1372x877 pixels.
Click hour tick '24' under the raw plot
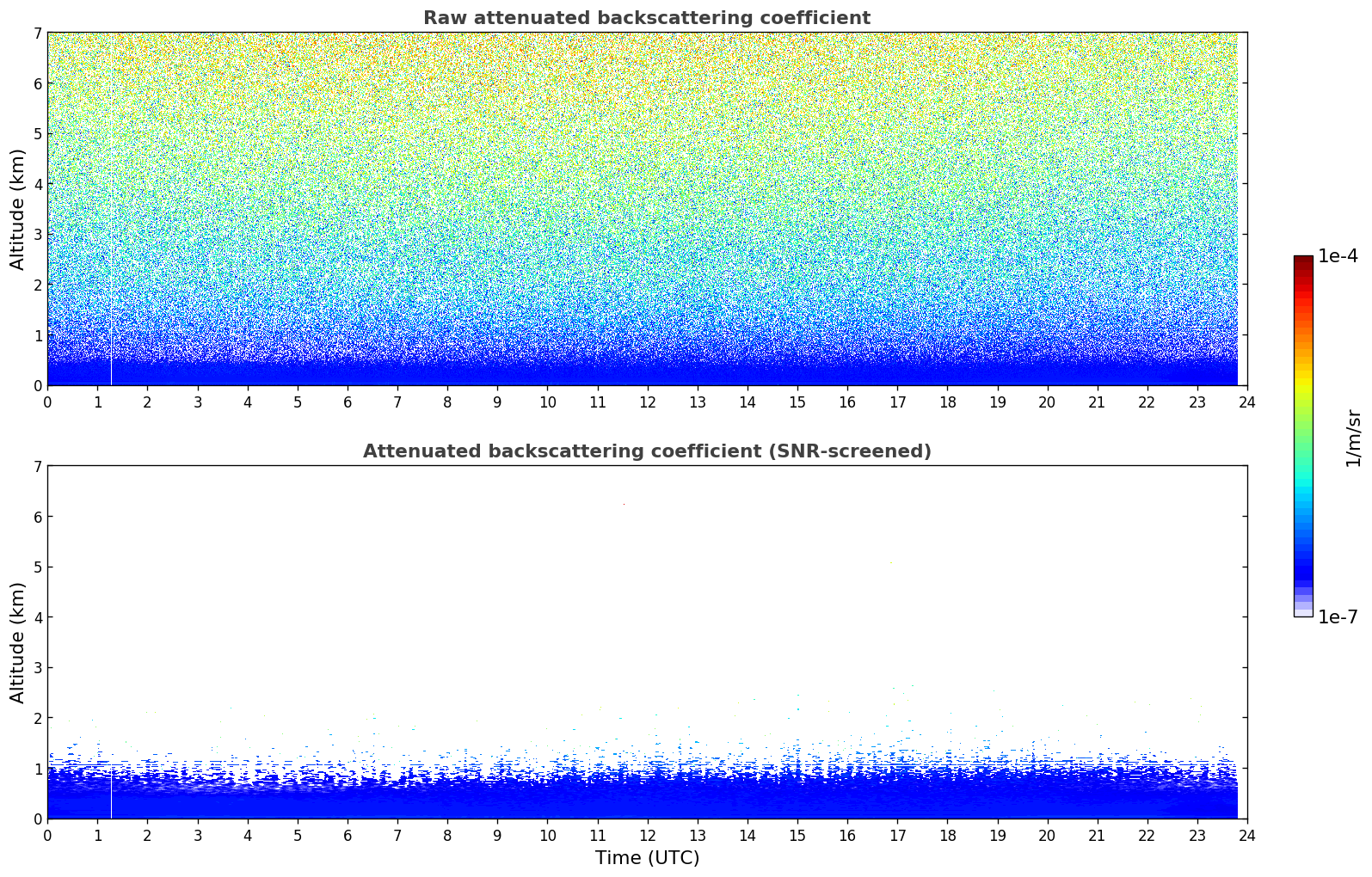1247,402
